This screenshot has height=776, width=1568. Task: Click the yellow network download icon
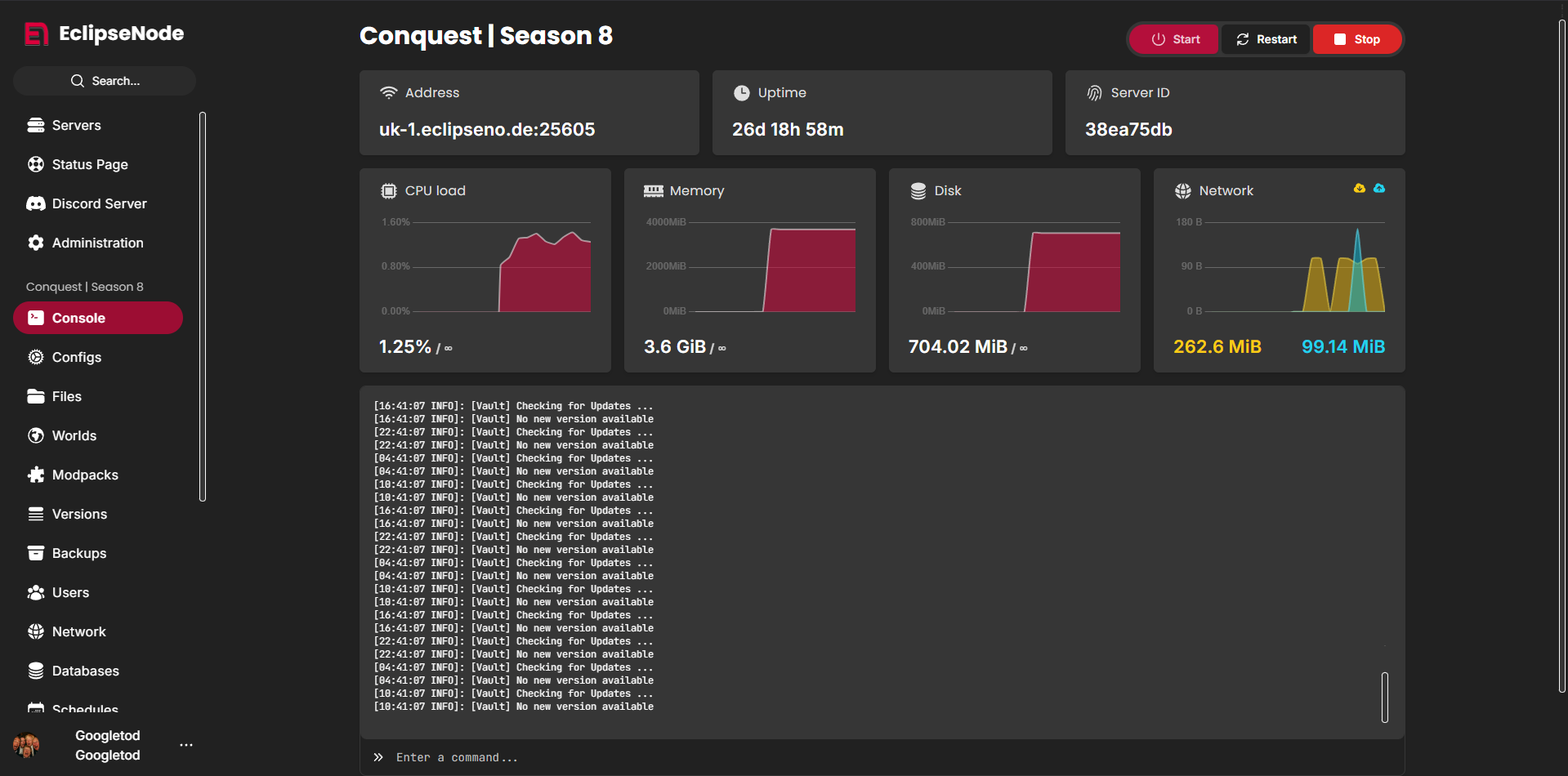1360,189
